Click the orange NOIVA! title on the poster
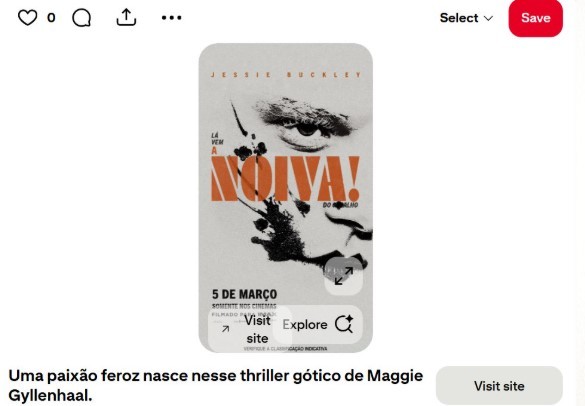Viewport: 585px width, 406px height. pyautogui.click(x=285, y=178)
